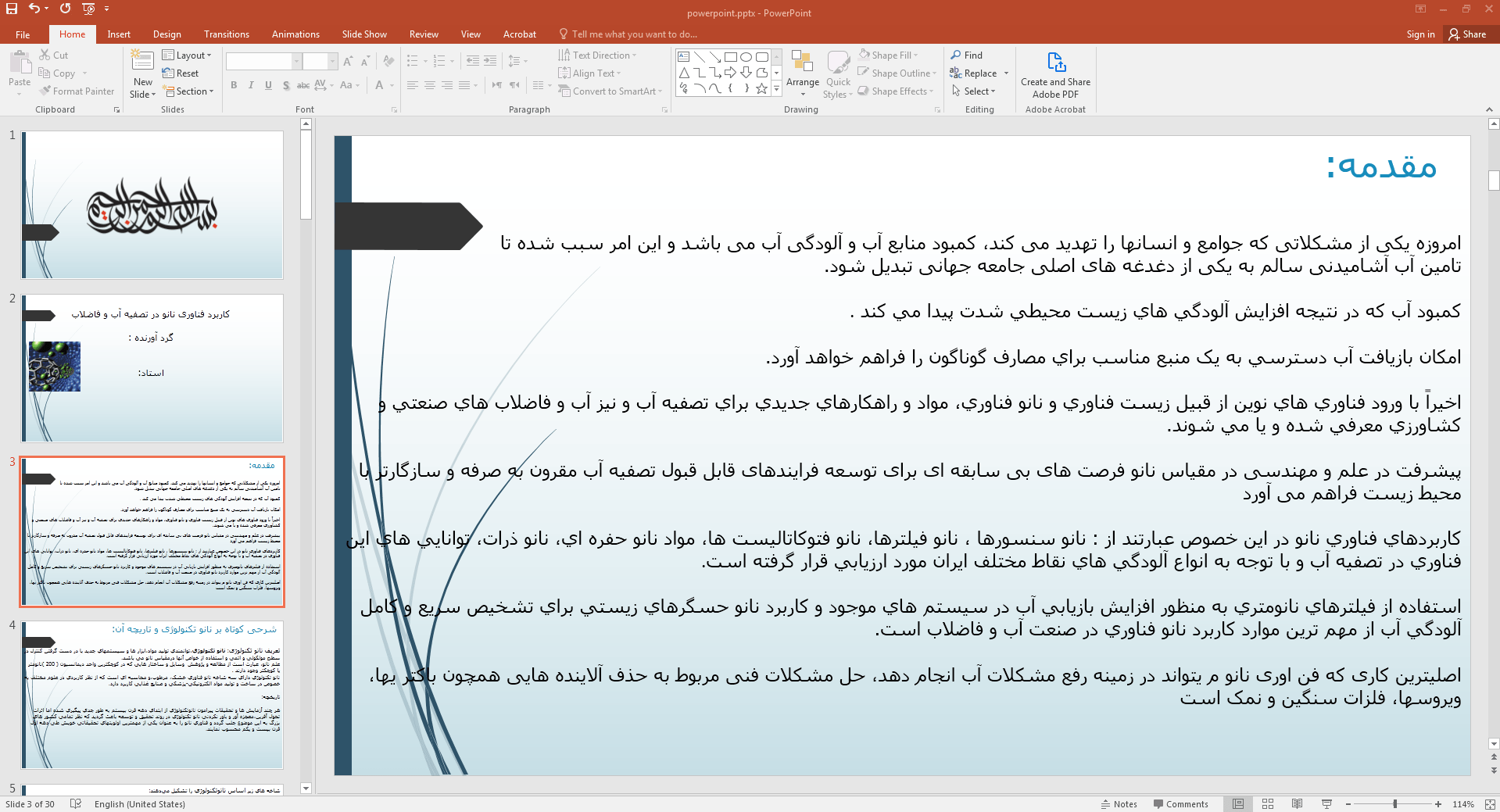This screenshot has height=812, width=1500.
Task: Click Format Painter
Action: 77,91
